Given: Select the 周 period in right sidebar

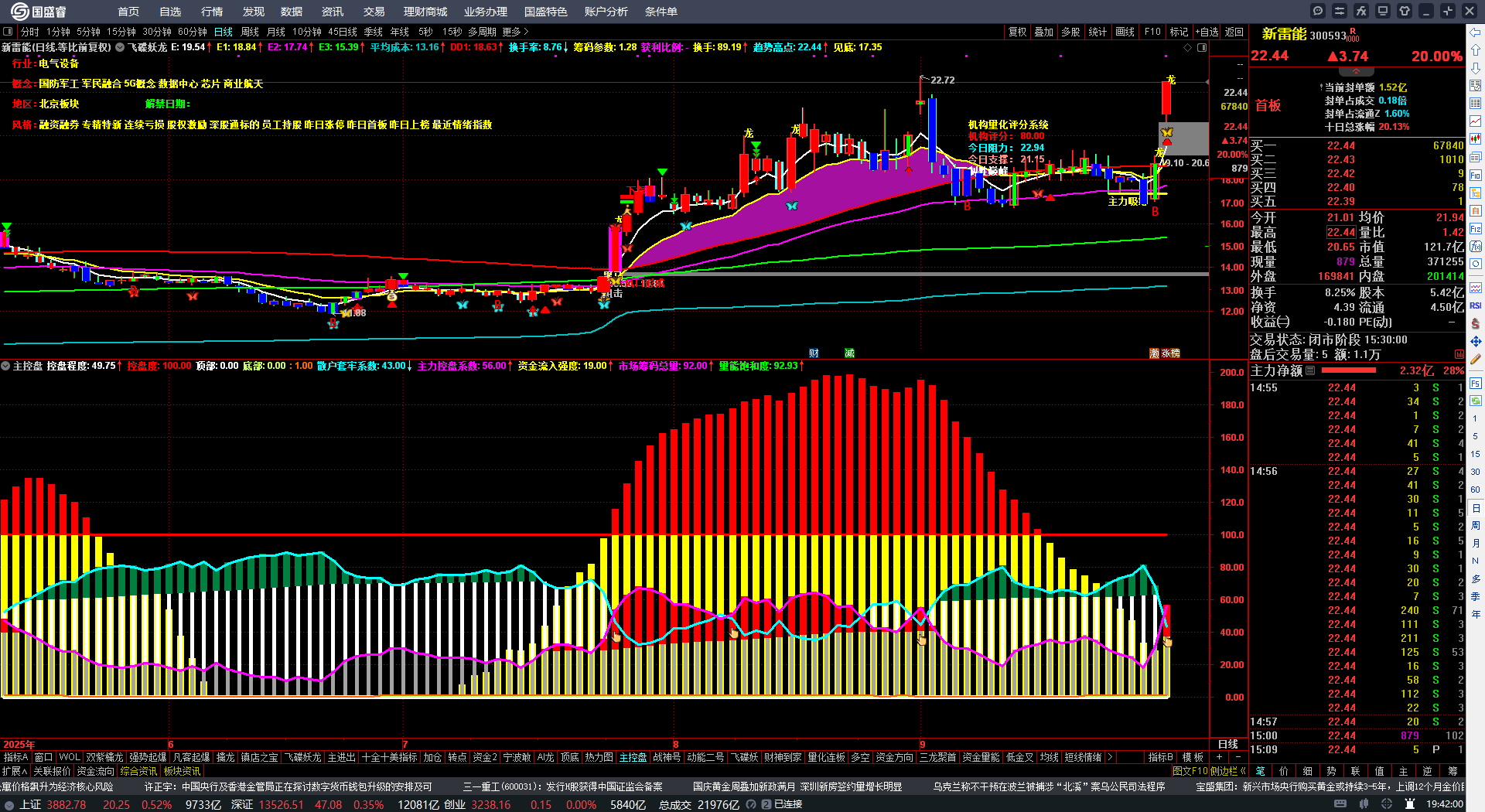Looking at the screenshot, I should 1476,526.
